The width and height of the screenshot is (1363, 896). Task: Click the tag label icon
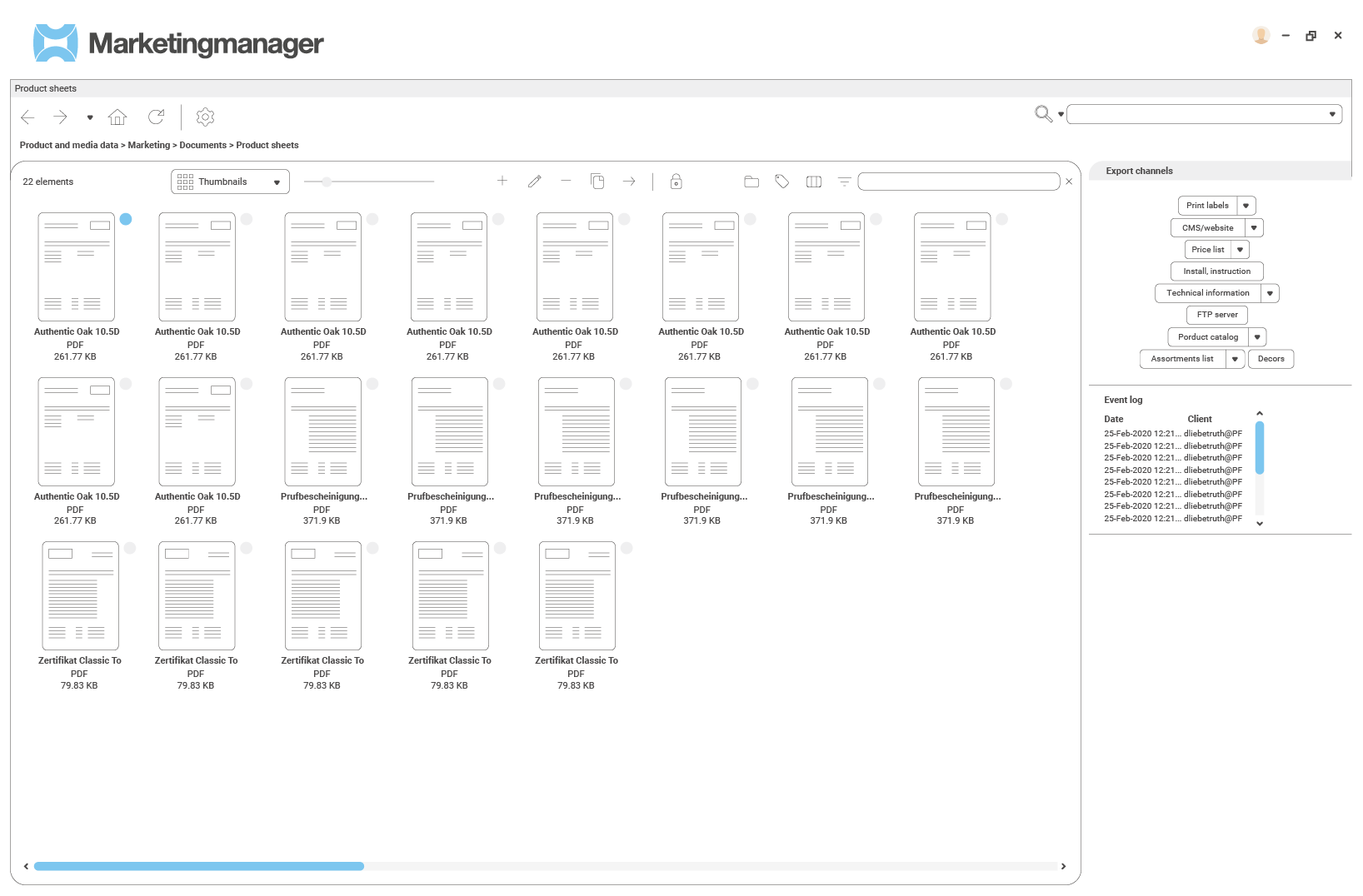[x=781, y=182]
